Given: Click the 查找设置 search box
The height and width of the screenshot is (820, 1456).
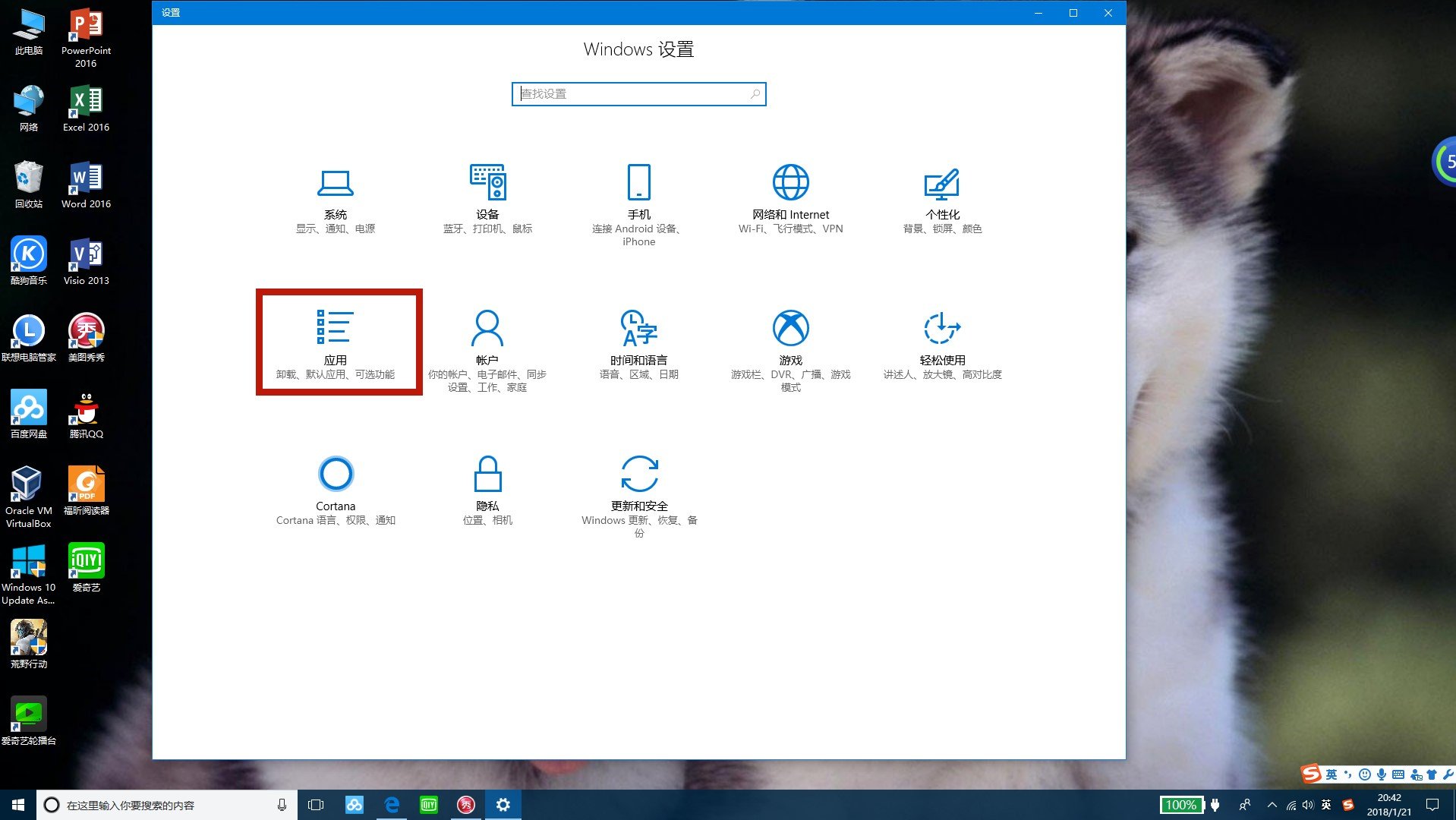Looking at the screenshot, I should pyautogui.click(x=638, y=93).
